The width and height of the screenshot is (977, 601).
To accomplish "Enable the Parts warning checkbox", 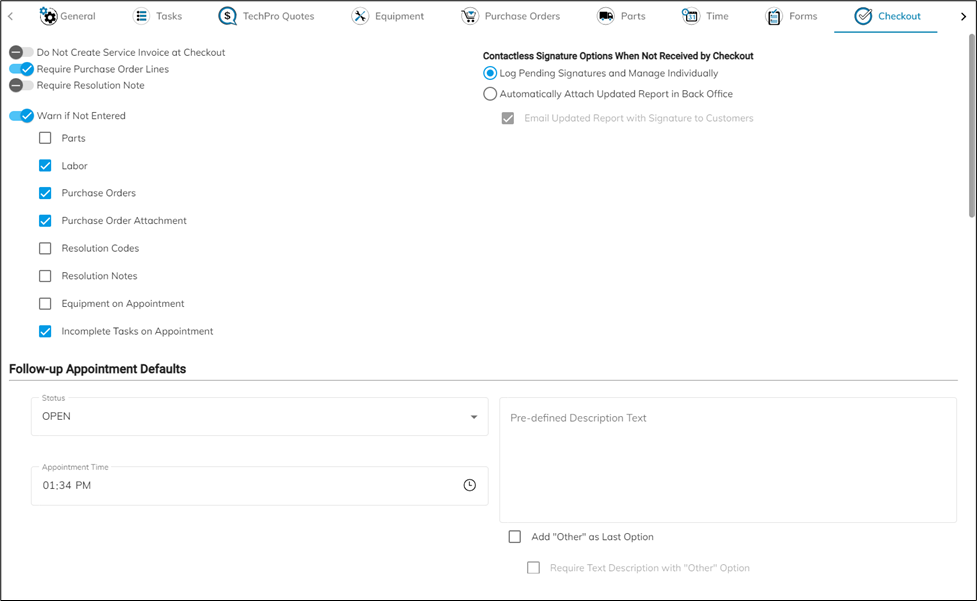I will tap(45, 138).
